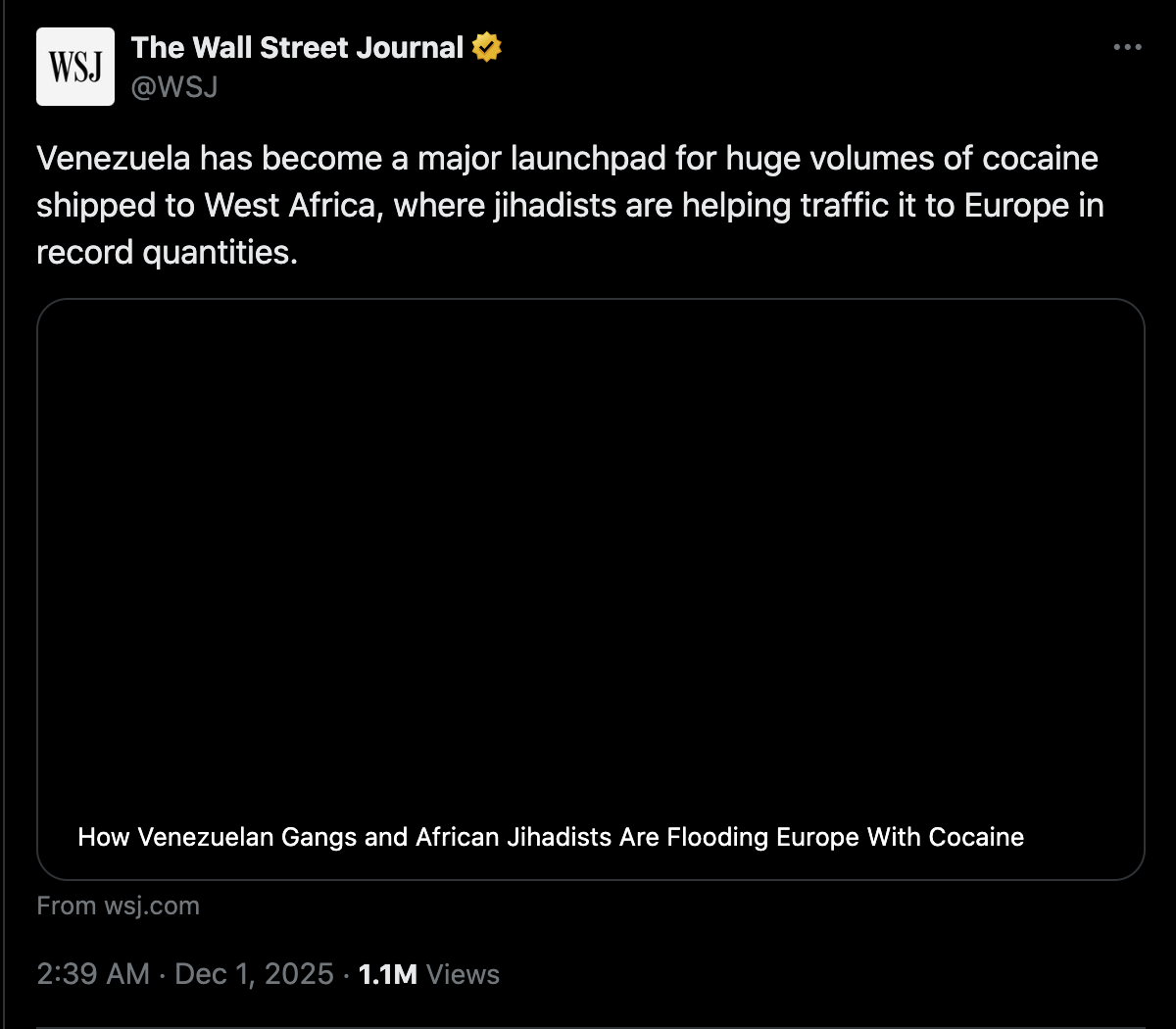
Task: Open the three-dot more options menu
Action: pyautogui.click(x=1127, y=47)
